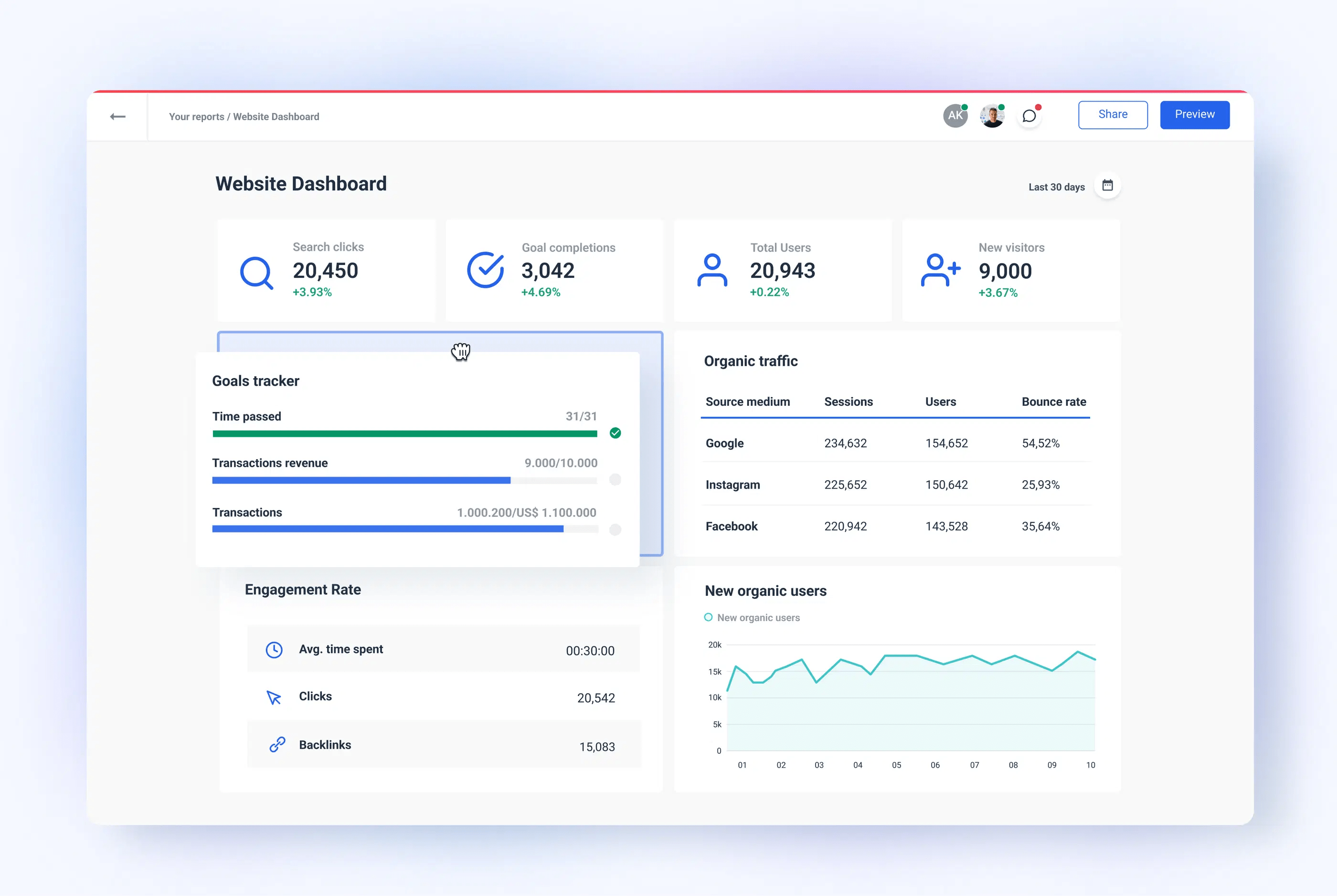Screen dimensions: 1337x896
Task: Click the back arrow icon
Action: [x=117, y=116]
